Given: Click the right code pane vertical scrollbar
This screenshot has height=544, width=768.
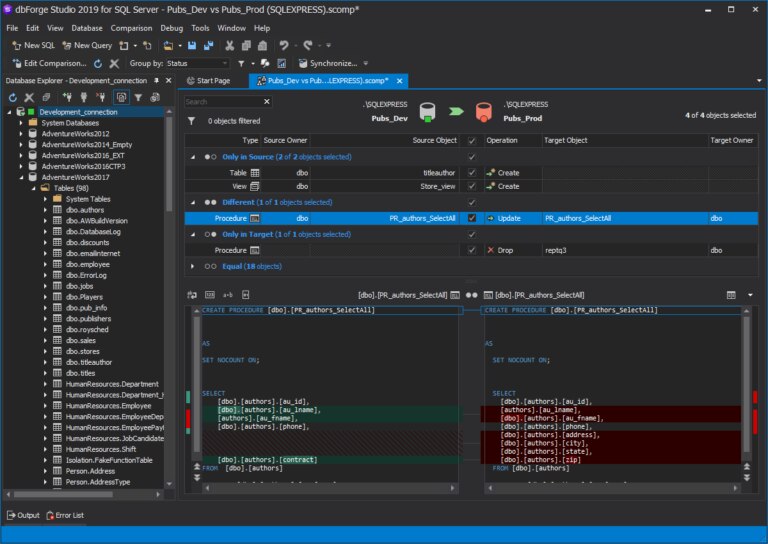Looking at the screenshot, I should pos(746,384).
